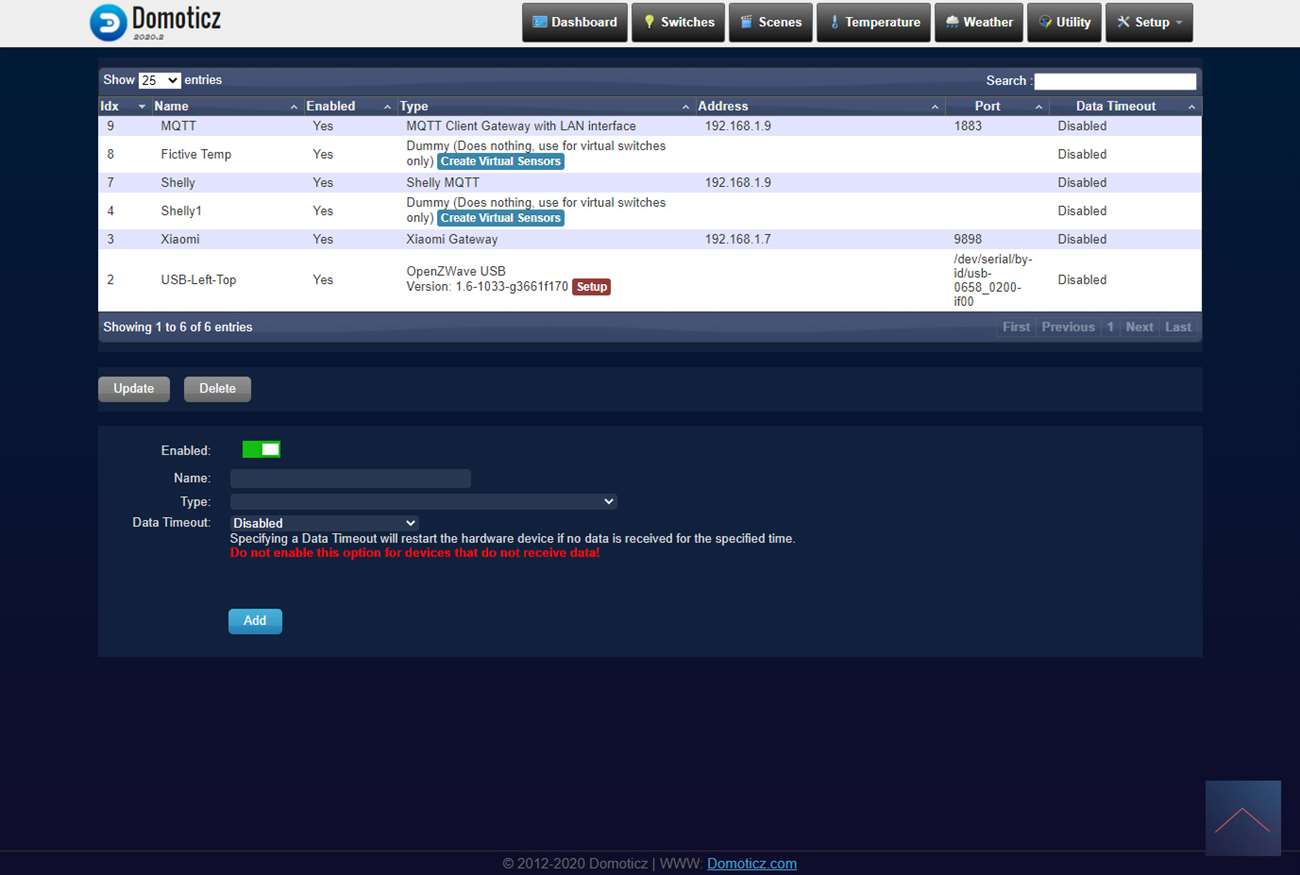Toggle the Enabled switch off
The width and height of the screenshot is (1300, 875).
261,450
